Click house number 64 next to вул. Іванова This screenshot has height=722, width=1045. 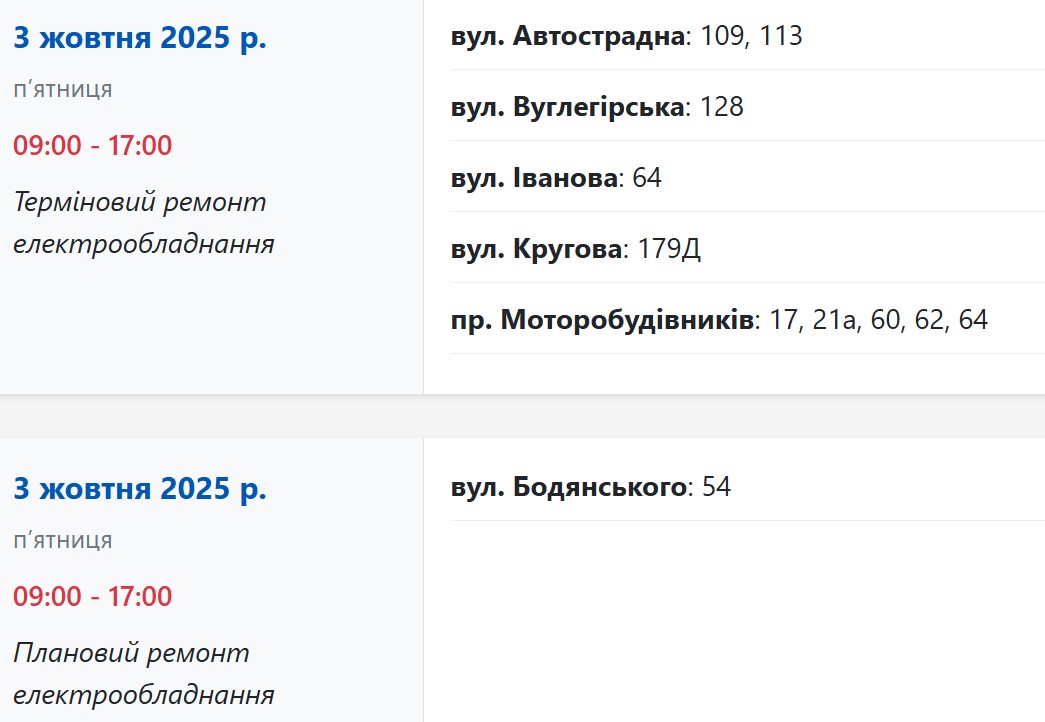(647, 179)
